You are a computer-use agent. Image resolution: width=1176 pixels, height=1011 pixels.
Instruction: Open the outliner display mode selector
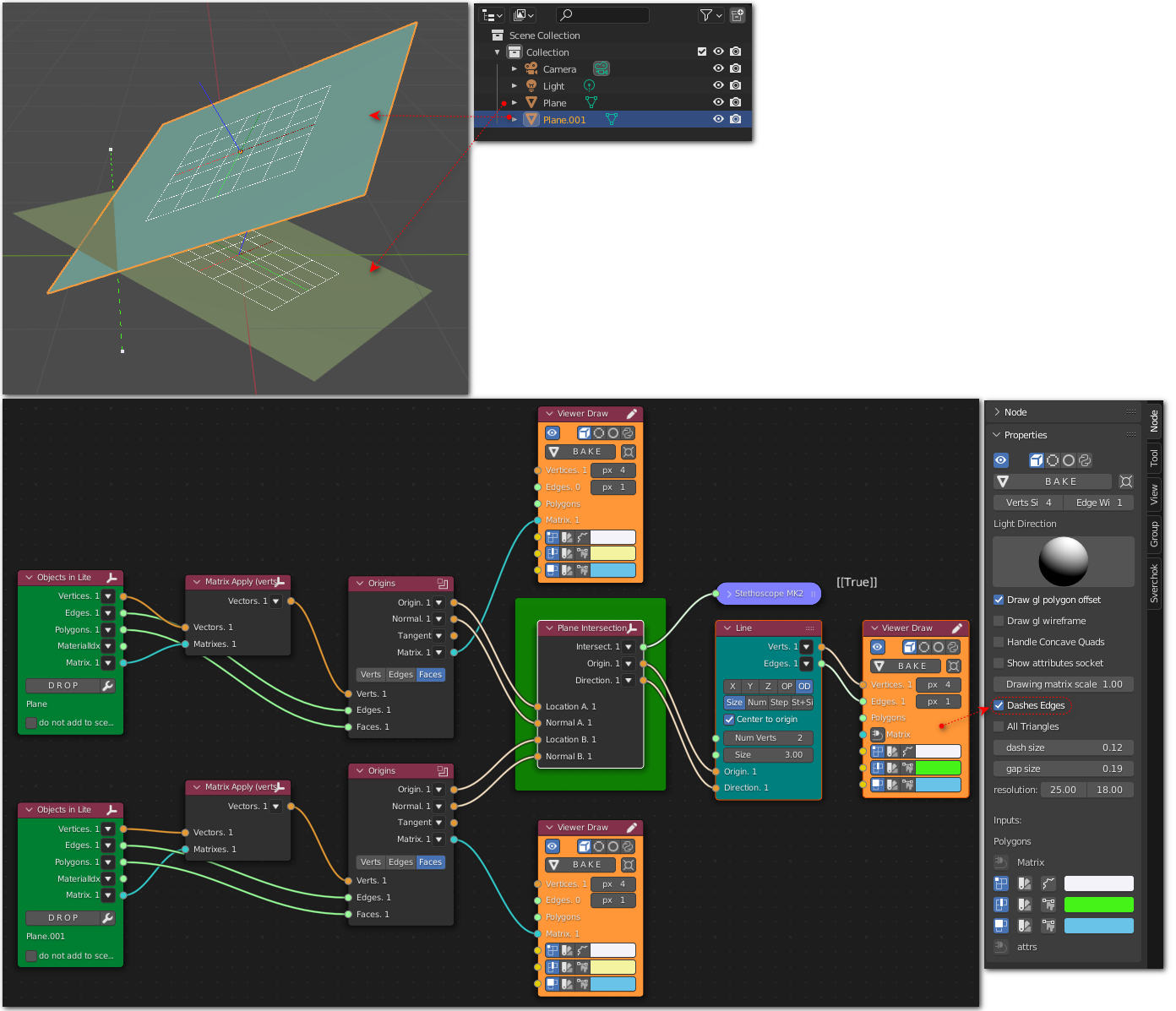(493, 15)
